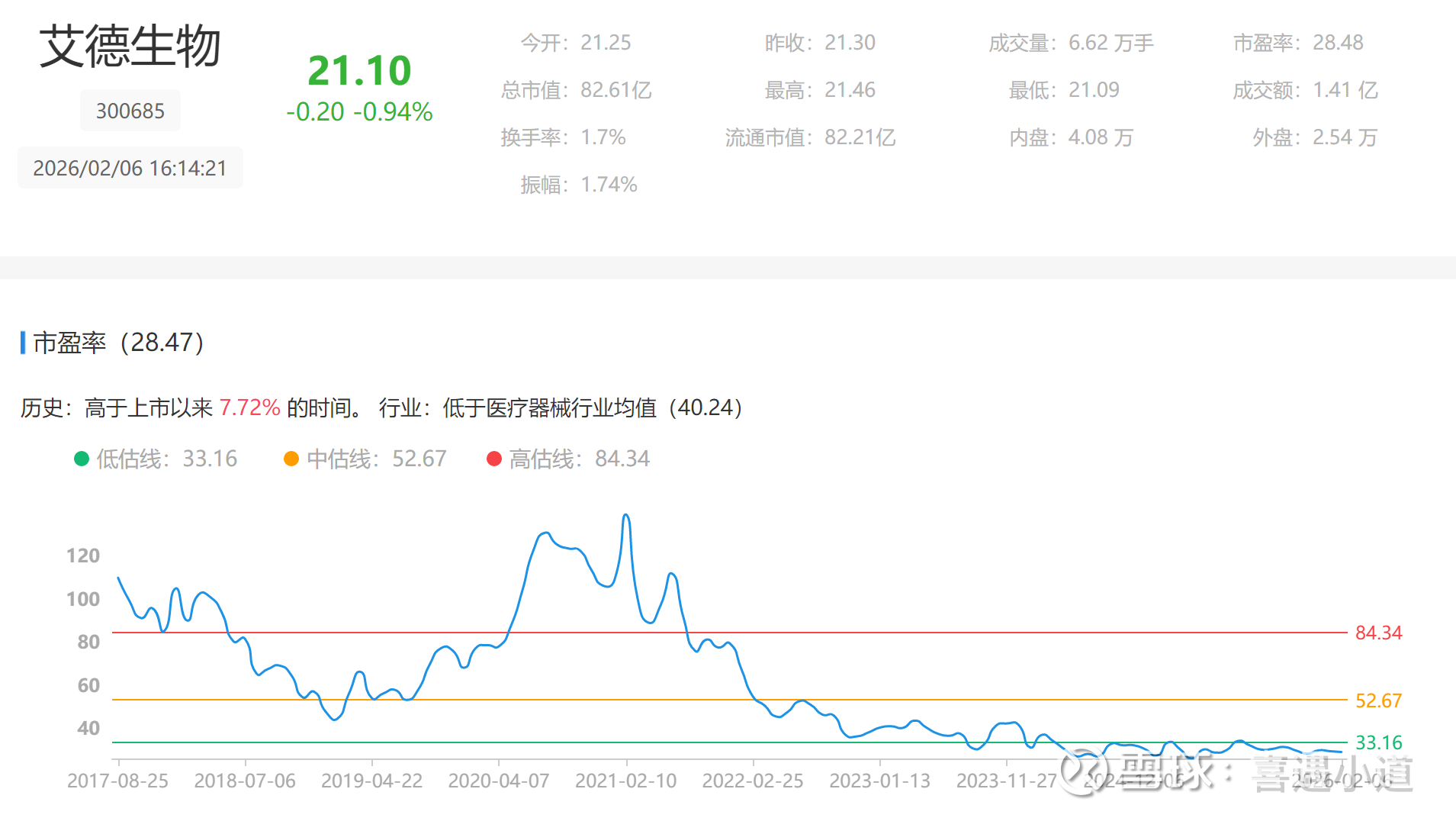Click the 换手率: 1.7% field

[x=563, y=137]
